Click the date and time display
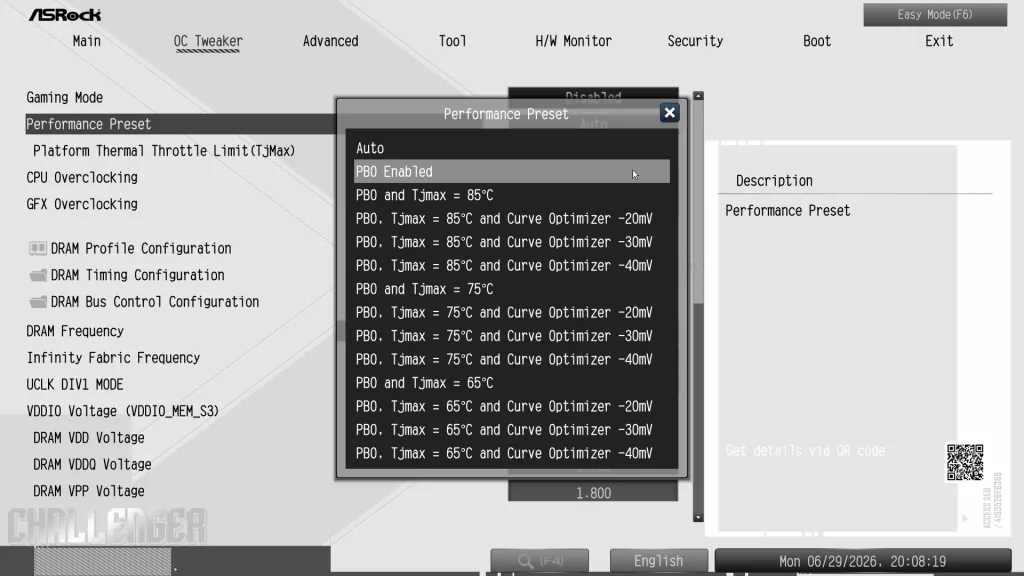1024x576 pixels. (x=863, y=561)
